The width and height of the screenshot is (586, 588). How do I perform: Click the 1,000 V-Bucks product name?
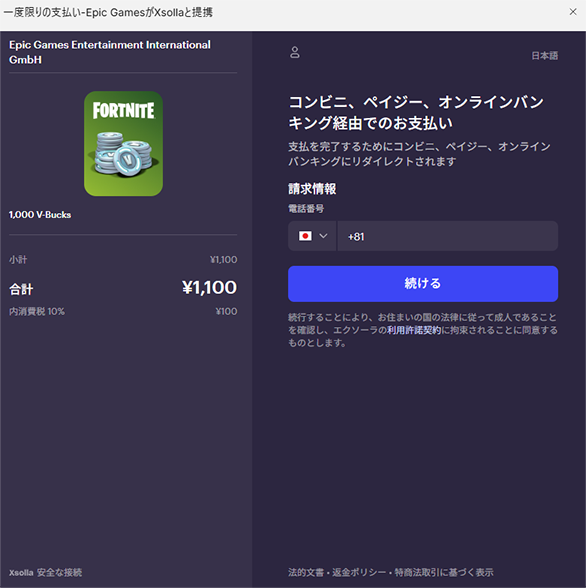click(x=40, y=215)
